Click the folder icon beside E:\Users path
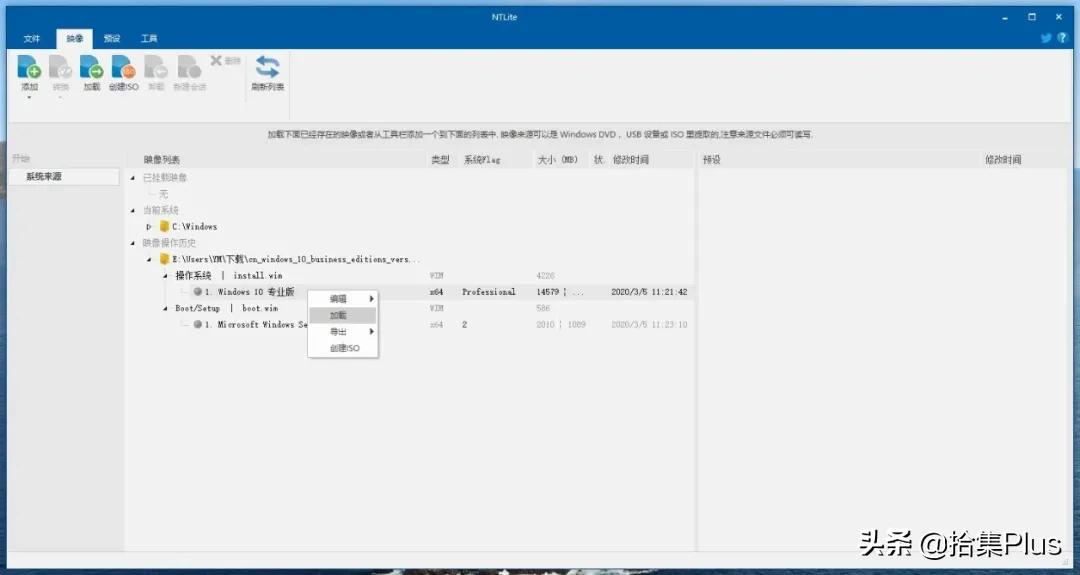Screen dimensions: 1080x575 (164, 259)
